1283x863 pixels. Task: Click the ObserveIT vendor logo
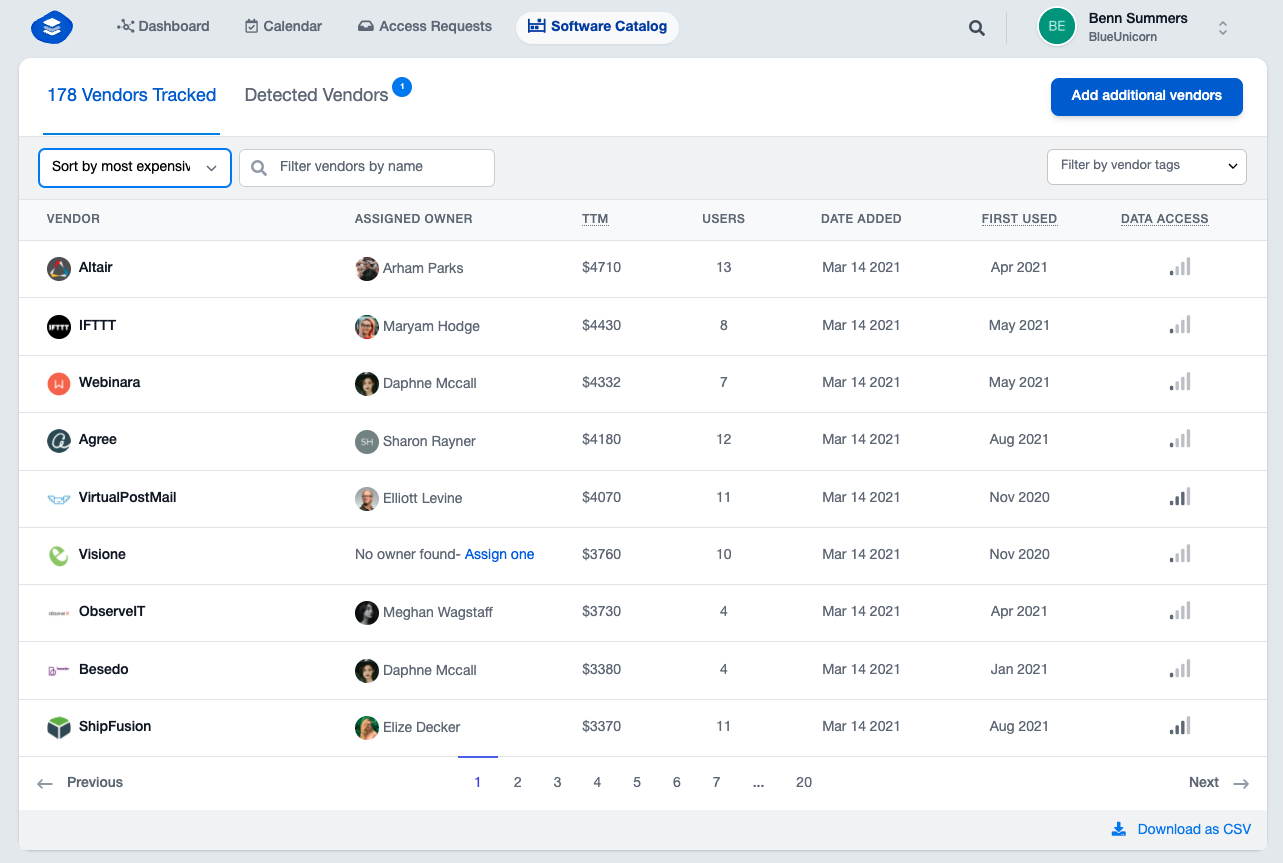click(59, 612)
